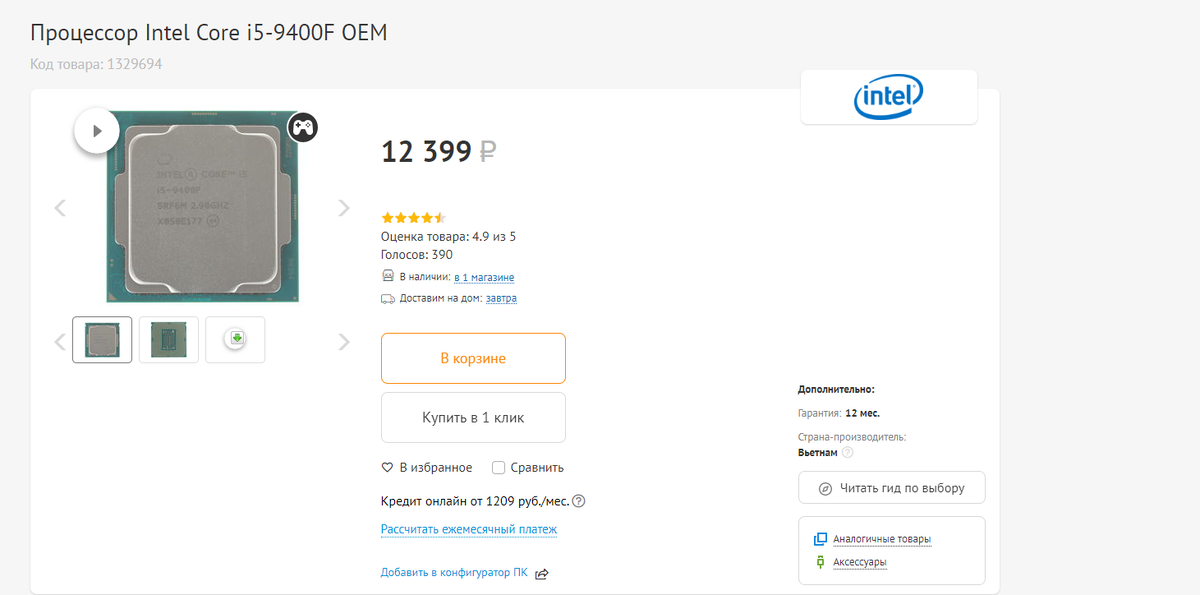Click the left chevron under the thumbnails
Screen dimensions: 1200x595
[59, 341]
